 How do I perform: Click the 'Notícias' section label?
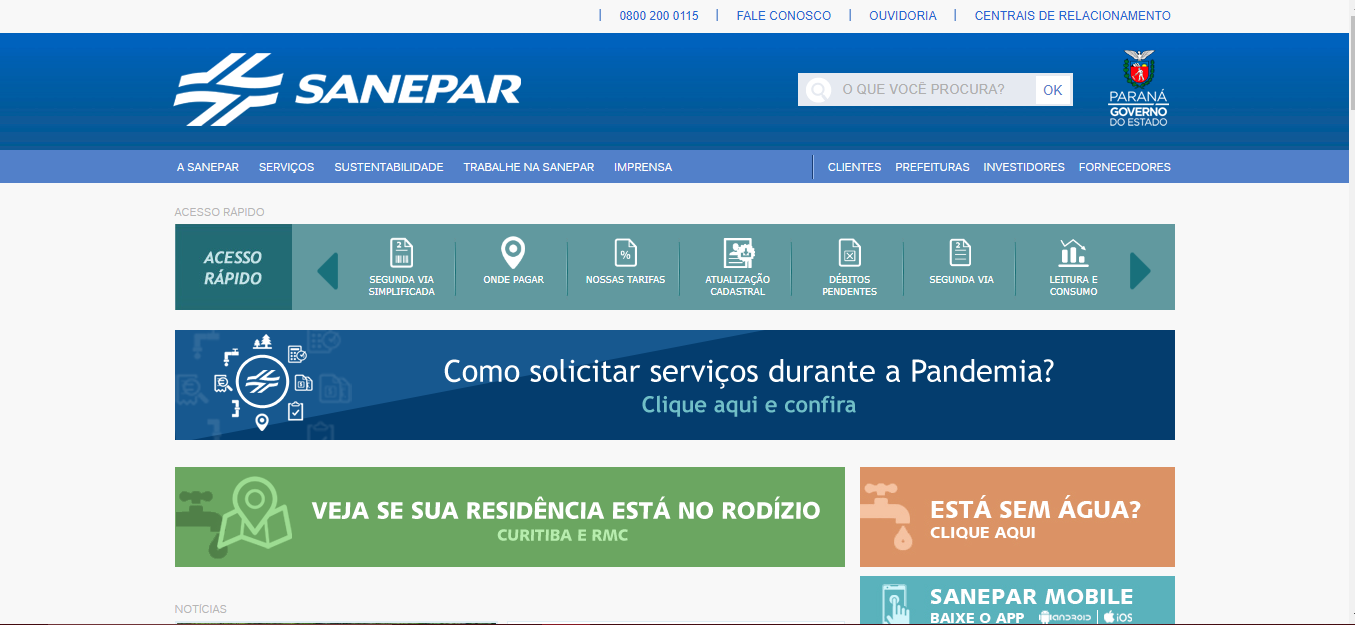point(201,609)
